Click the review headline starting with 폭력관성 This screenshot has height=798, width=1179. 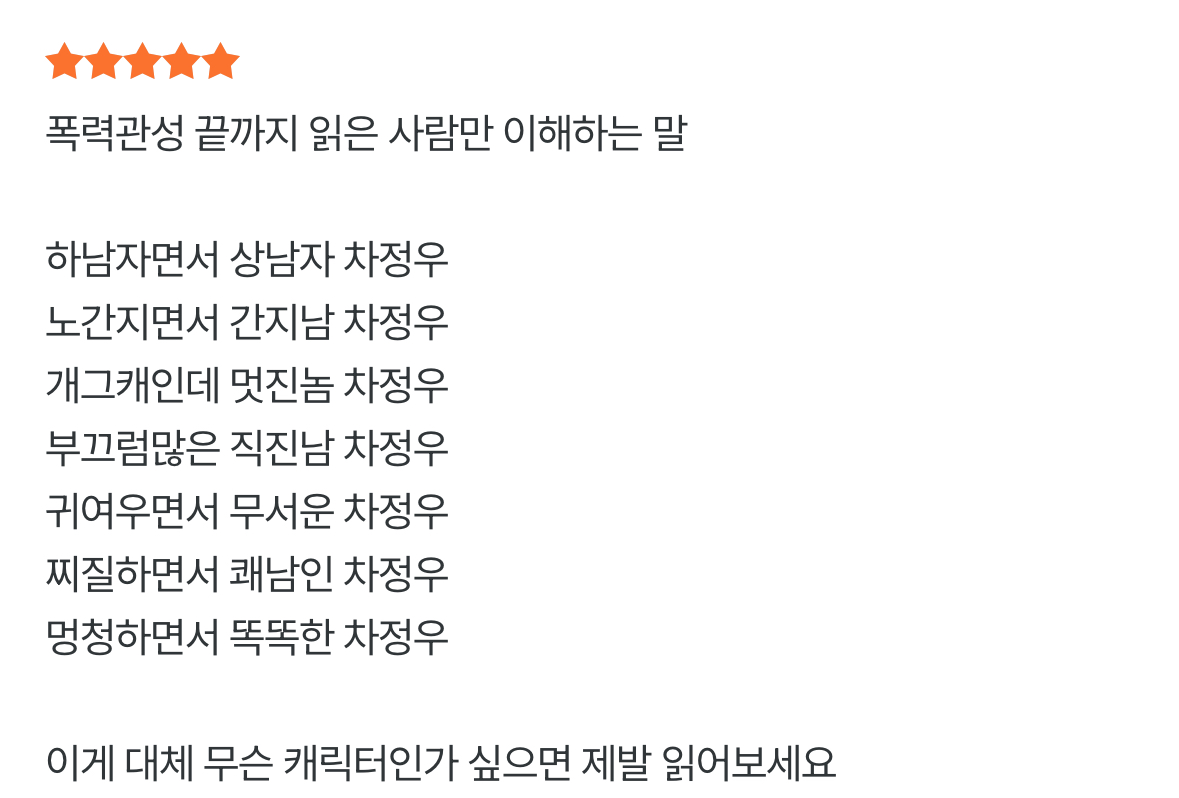(366, 133)
